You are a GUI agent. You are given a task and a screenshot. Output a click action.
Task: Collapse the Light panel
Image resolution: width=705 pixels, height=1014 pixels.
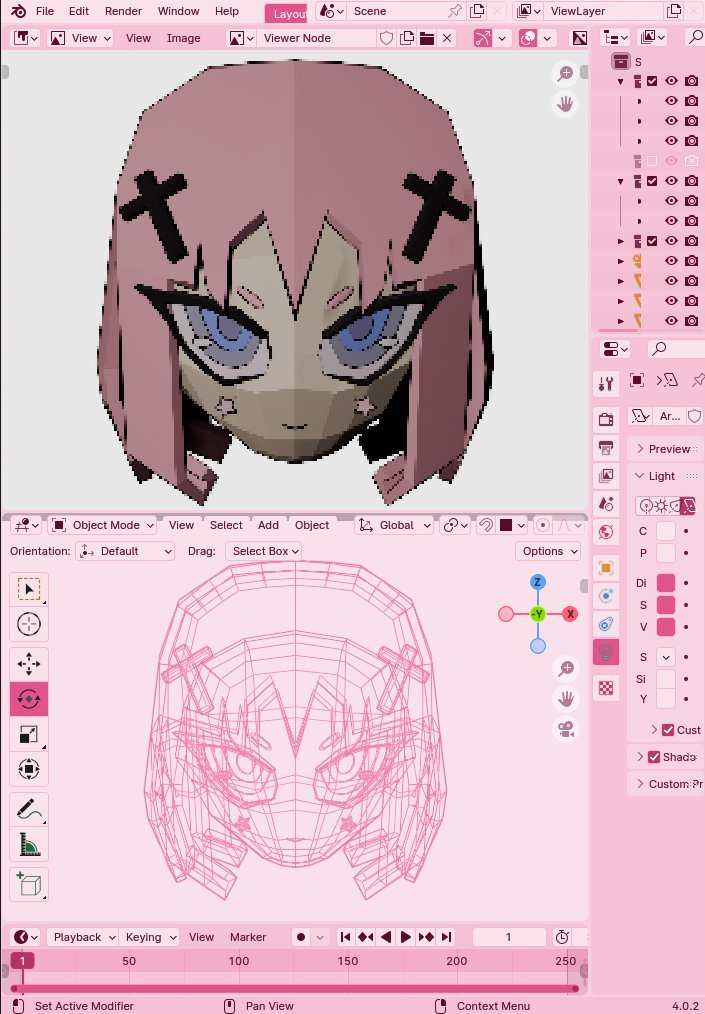coord(665,476)
